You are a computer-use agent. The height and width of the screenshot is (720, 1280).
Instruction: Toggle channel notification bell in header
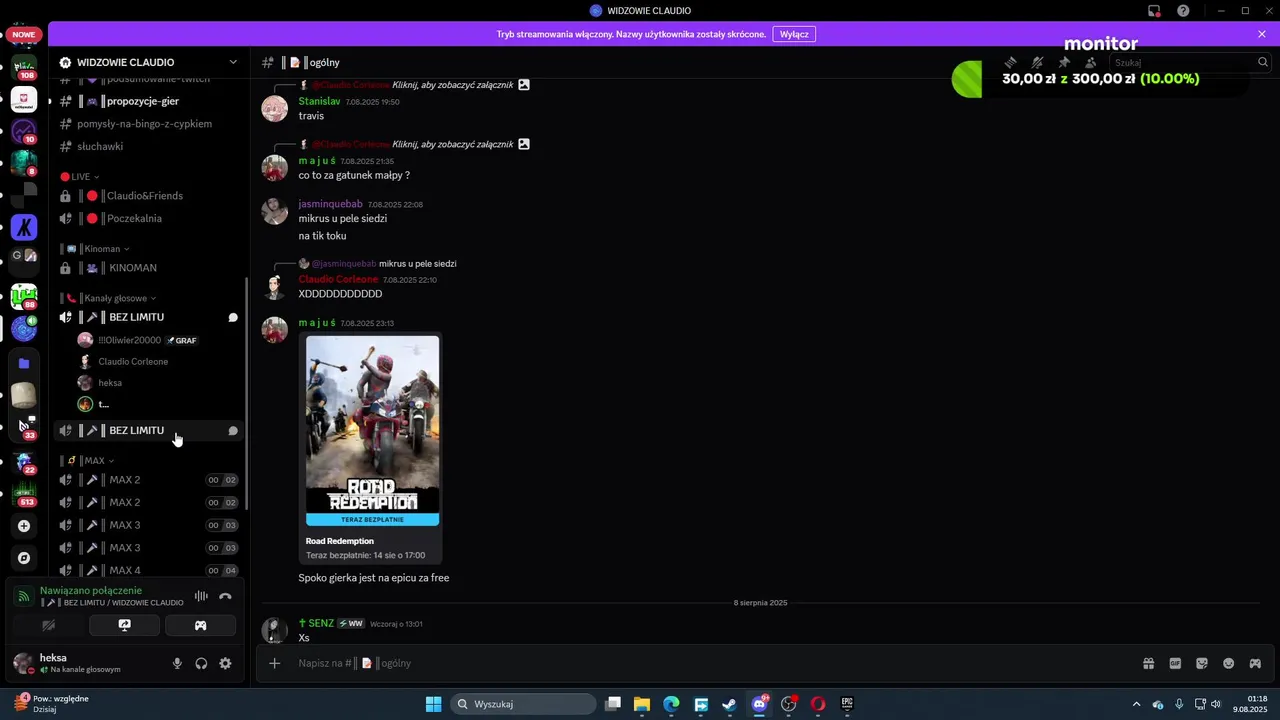[1037, 62]
